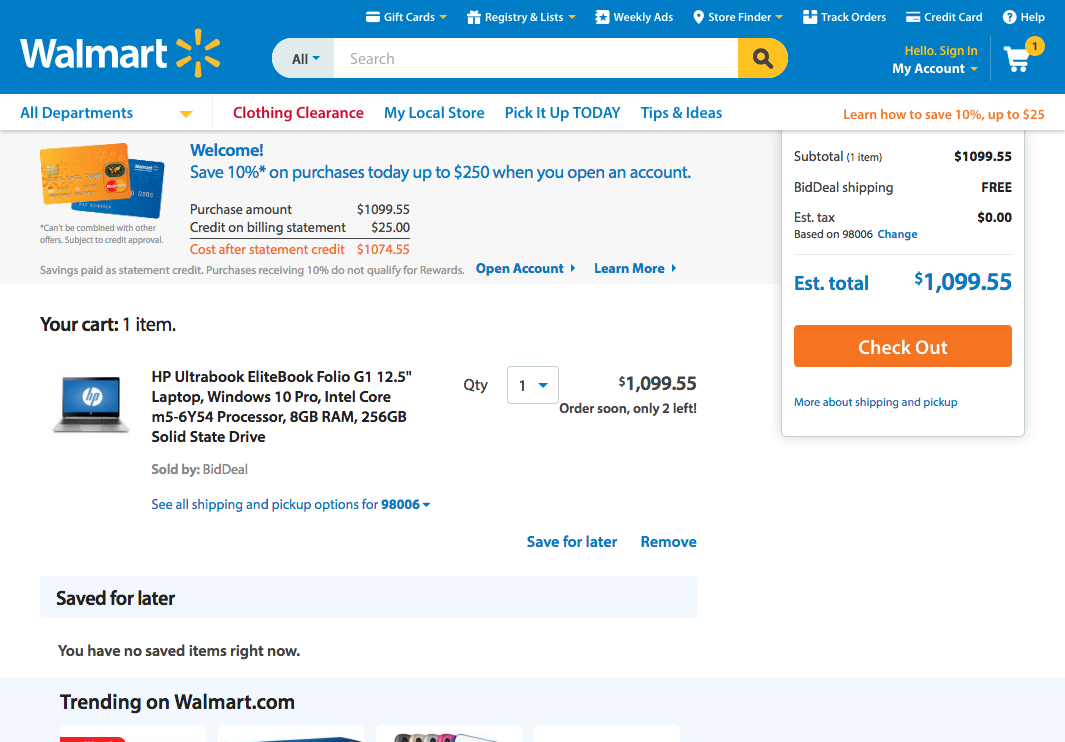Click the Walmart spark logo

pos(198,53)
